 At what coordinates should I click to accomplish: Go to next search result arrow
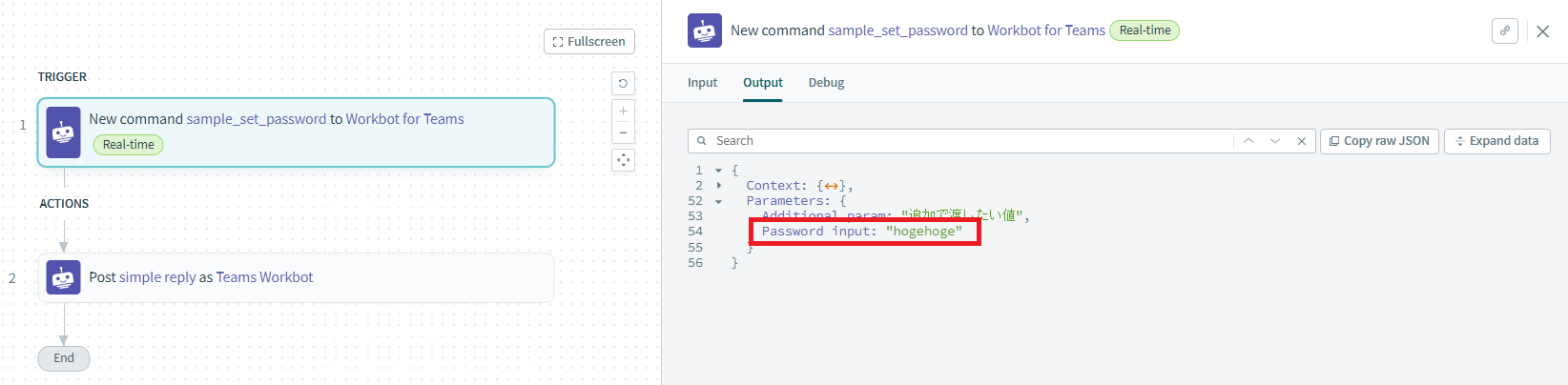pos(1274,141)
